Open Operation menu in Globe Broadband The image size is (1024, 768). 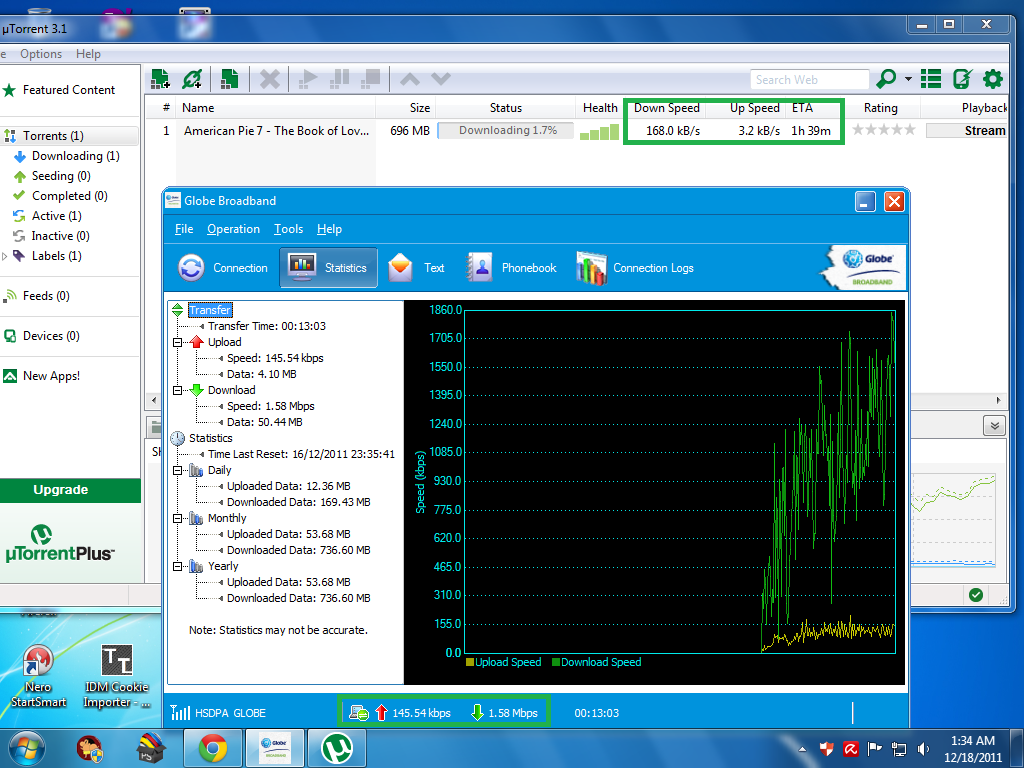(233, 229)
